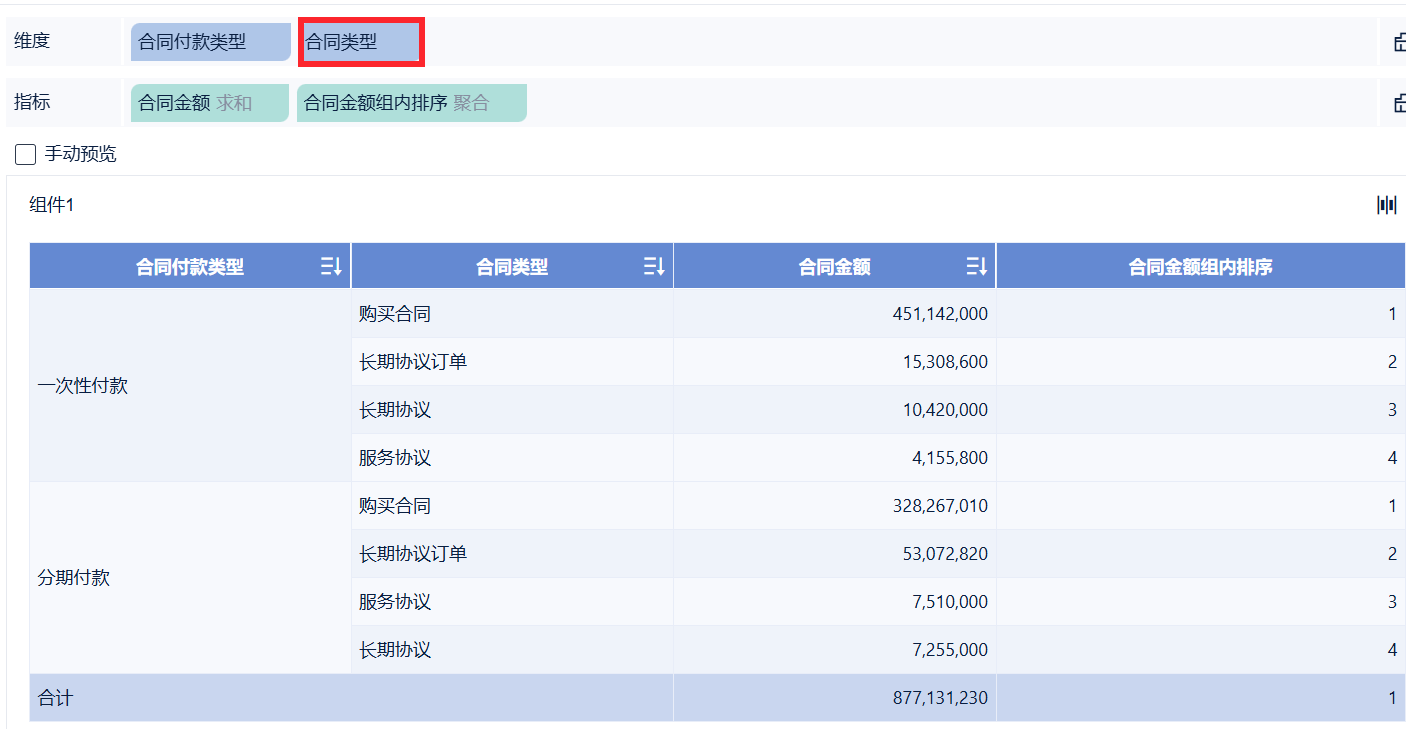This screenshot has height=729, width=1406.
Task: Click the 指标 row label
Action: (x=32, y=102)
